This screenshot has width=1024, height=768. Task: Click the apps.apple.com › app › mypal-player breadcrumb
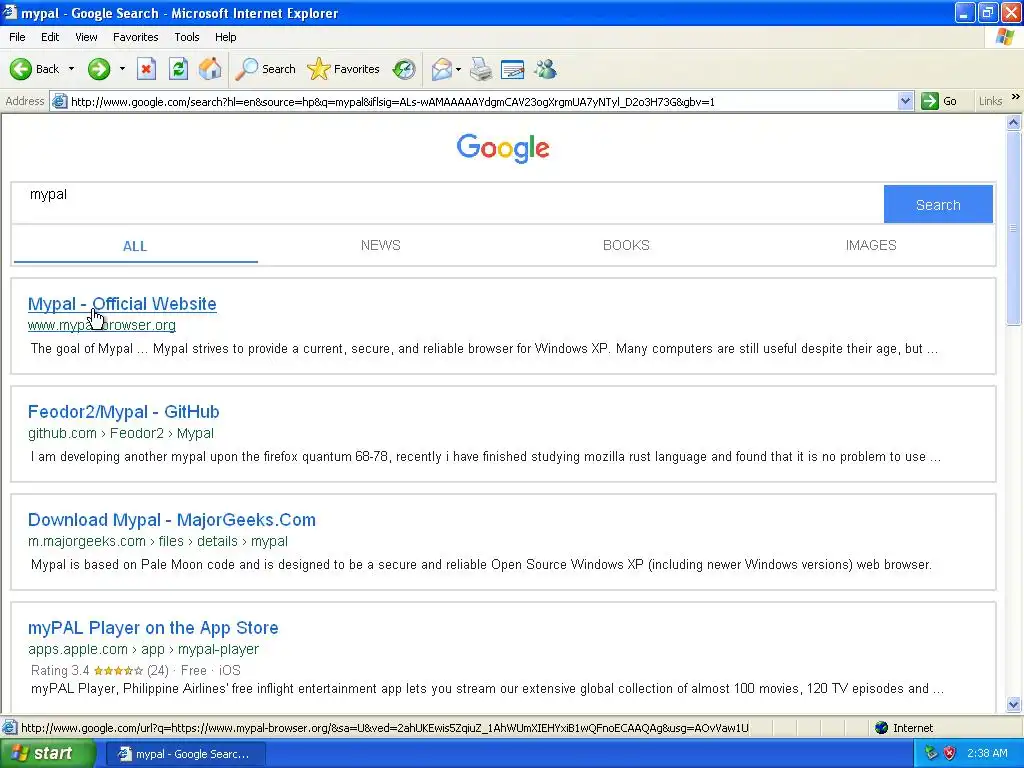(143, 650)
